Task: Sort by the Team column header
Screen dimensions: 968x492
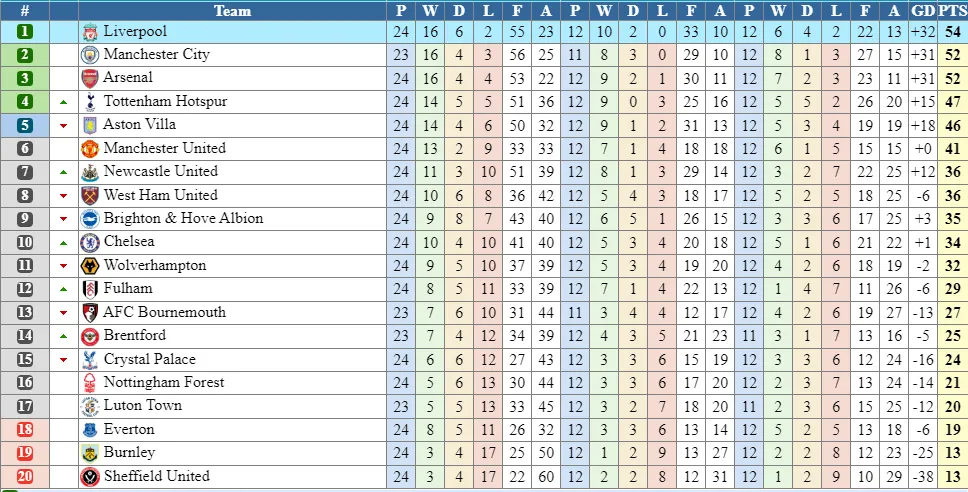Action: [232, 11]
